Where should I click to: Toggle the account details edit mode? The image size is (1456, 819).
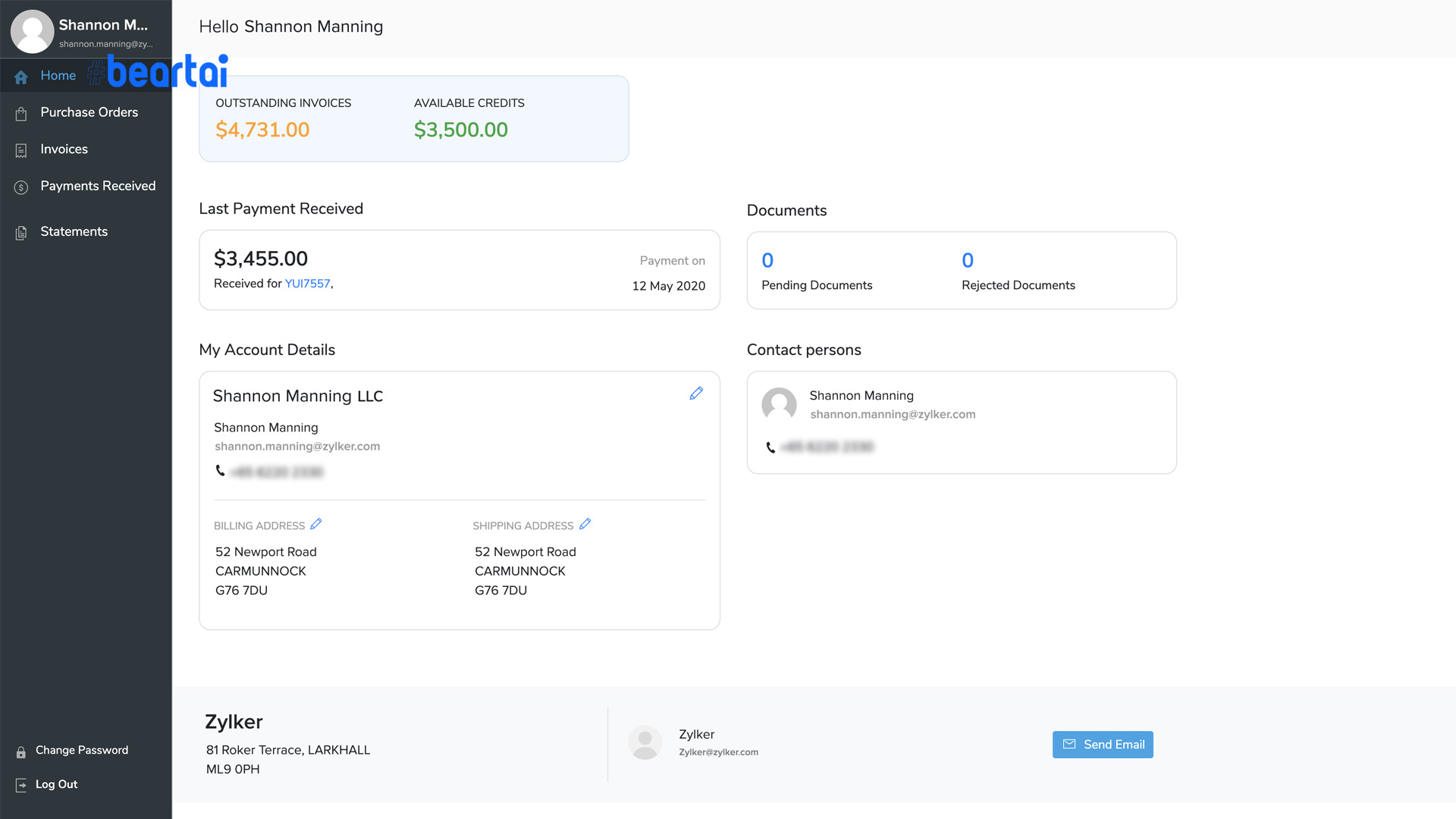tap(697, 393)
